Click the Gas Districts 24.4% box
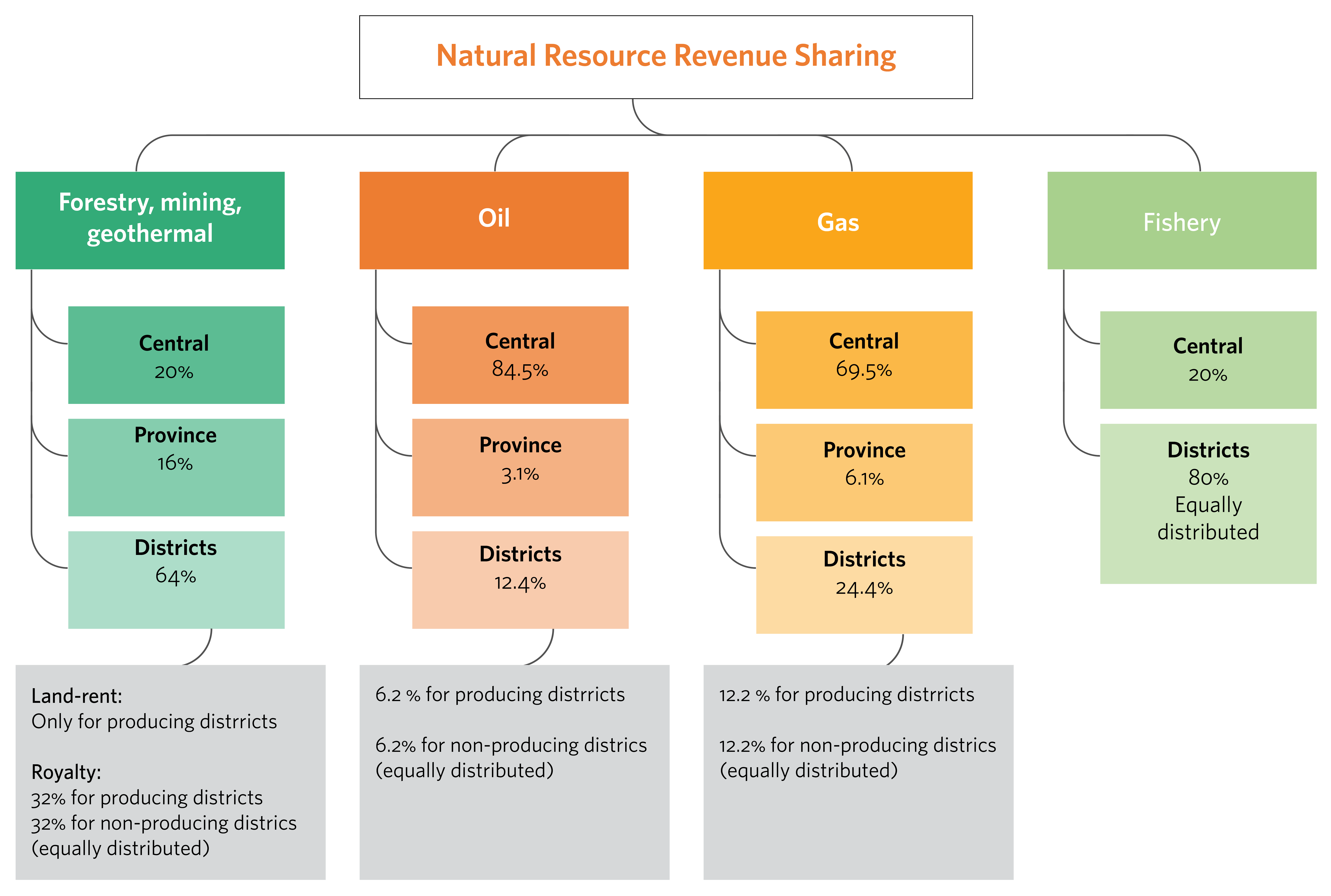 864,585
